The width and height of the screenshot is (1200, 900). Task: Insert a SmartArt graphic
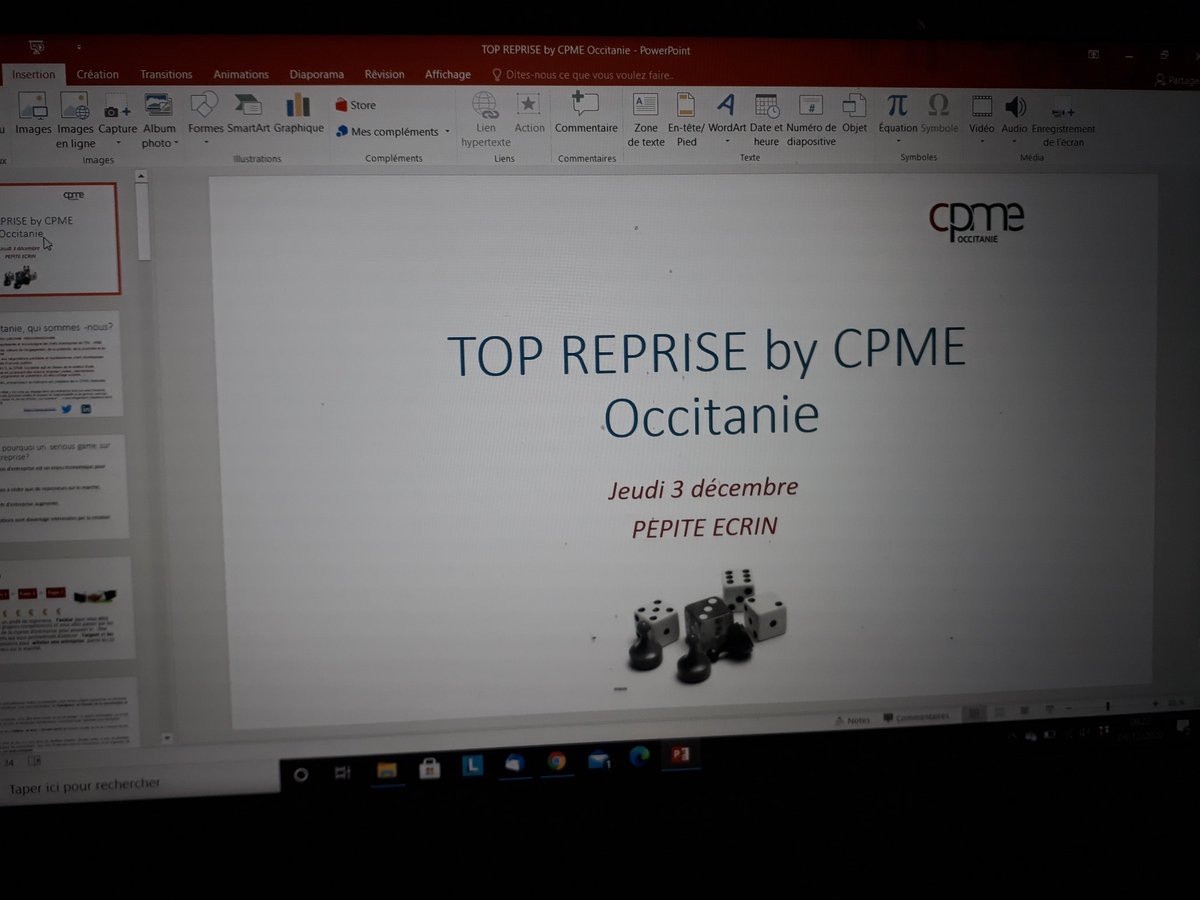pyautogui.click(x=248, y=113)
